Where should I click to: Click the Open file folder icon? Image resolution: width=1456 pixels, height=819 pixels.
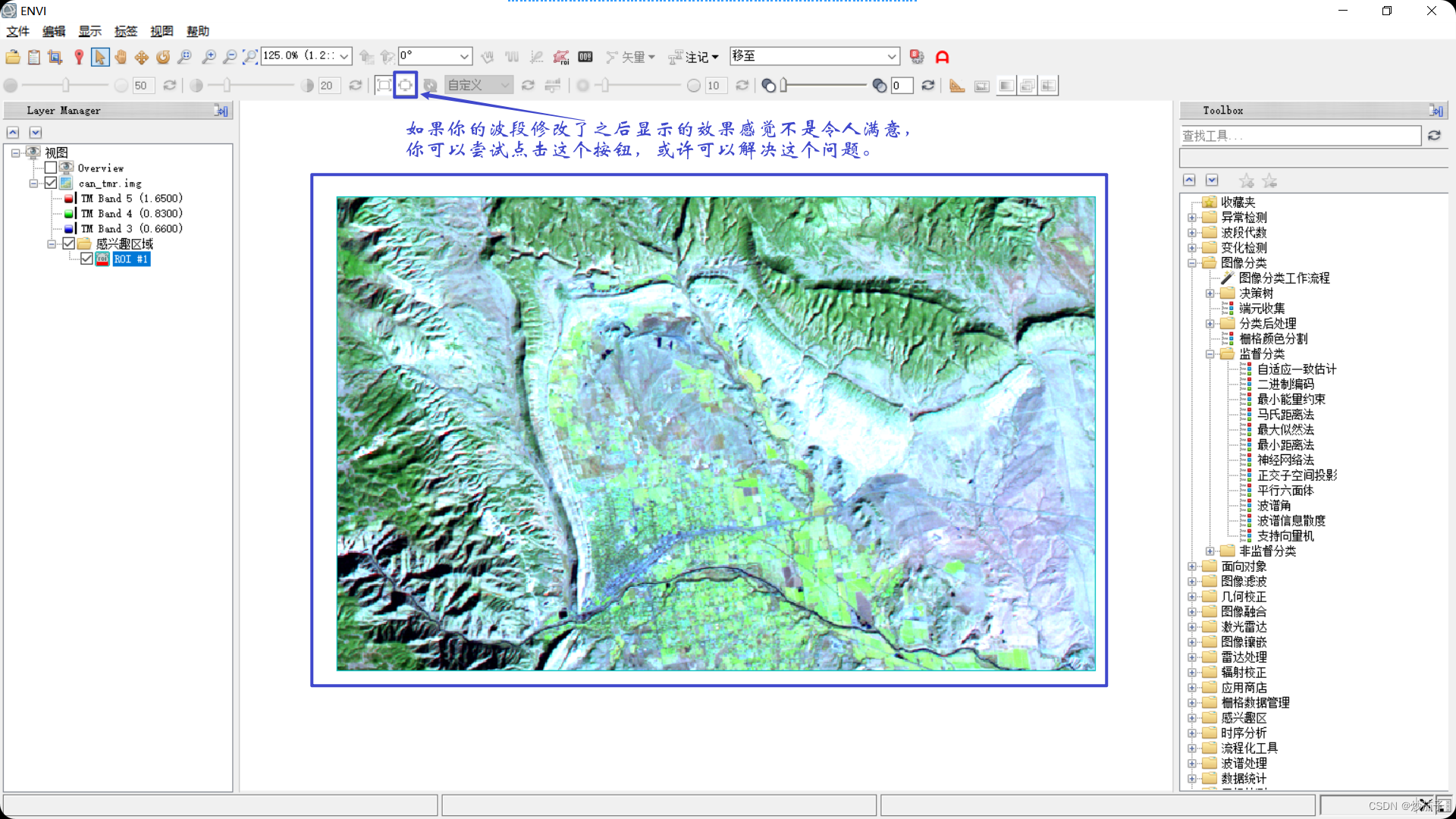point(13,57)
